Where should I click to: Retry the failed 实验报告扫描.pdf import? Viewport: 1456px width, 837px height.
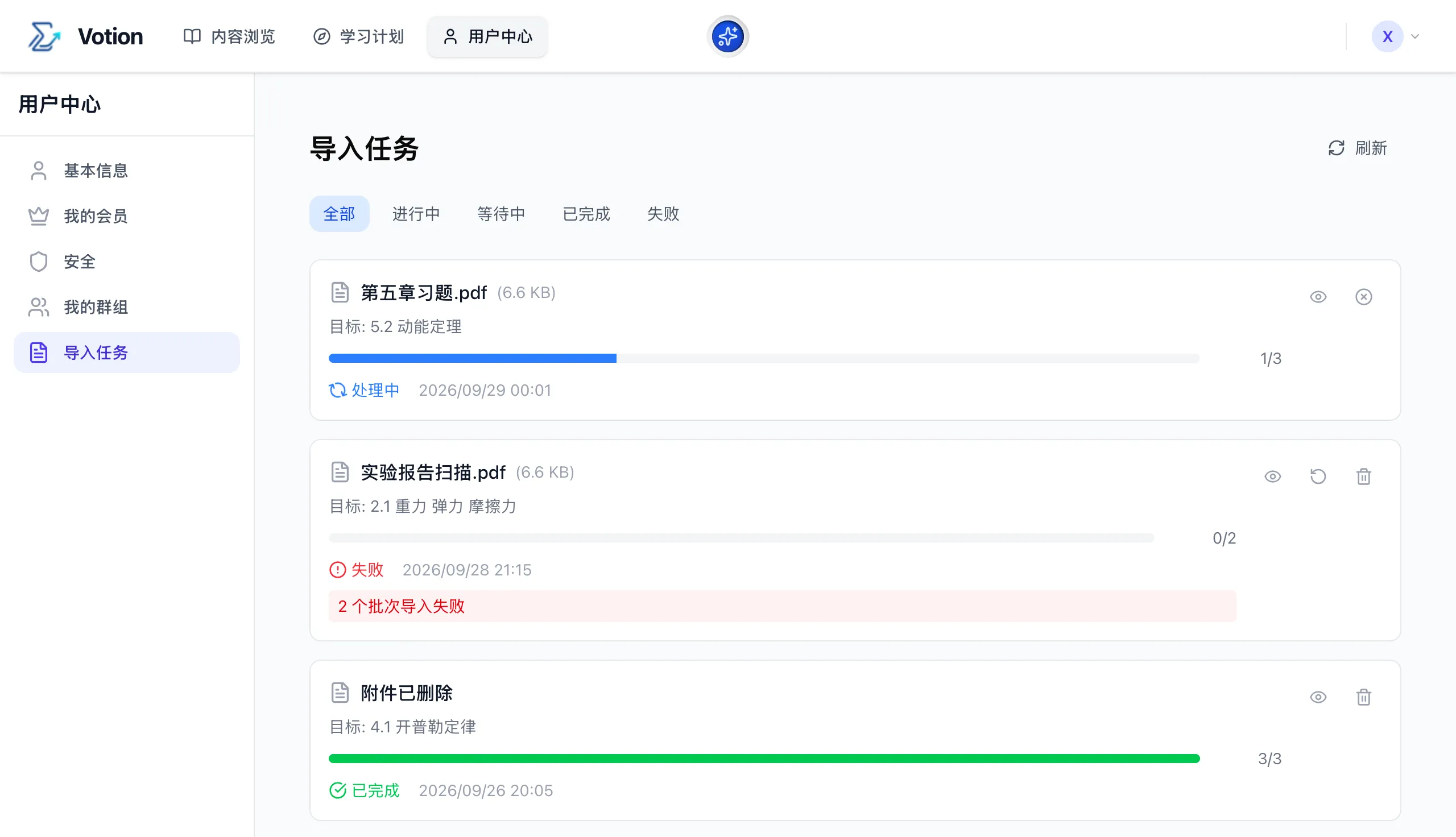pos(1318,476)
